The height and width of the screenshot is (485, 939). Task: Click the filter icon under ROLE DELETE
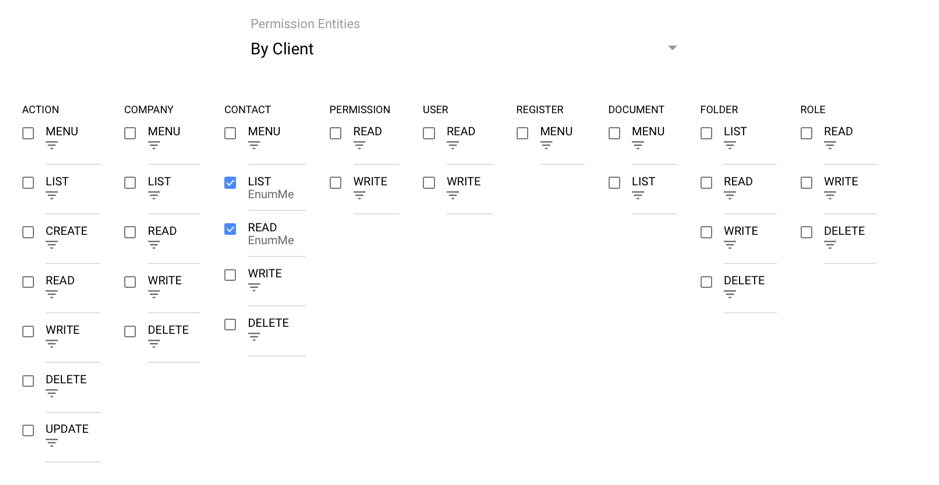click(829, 245)
